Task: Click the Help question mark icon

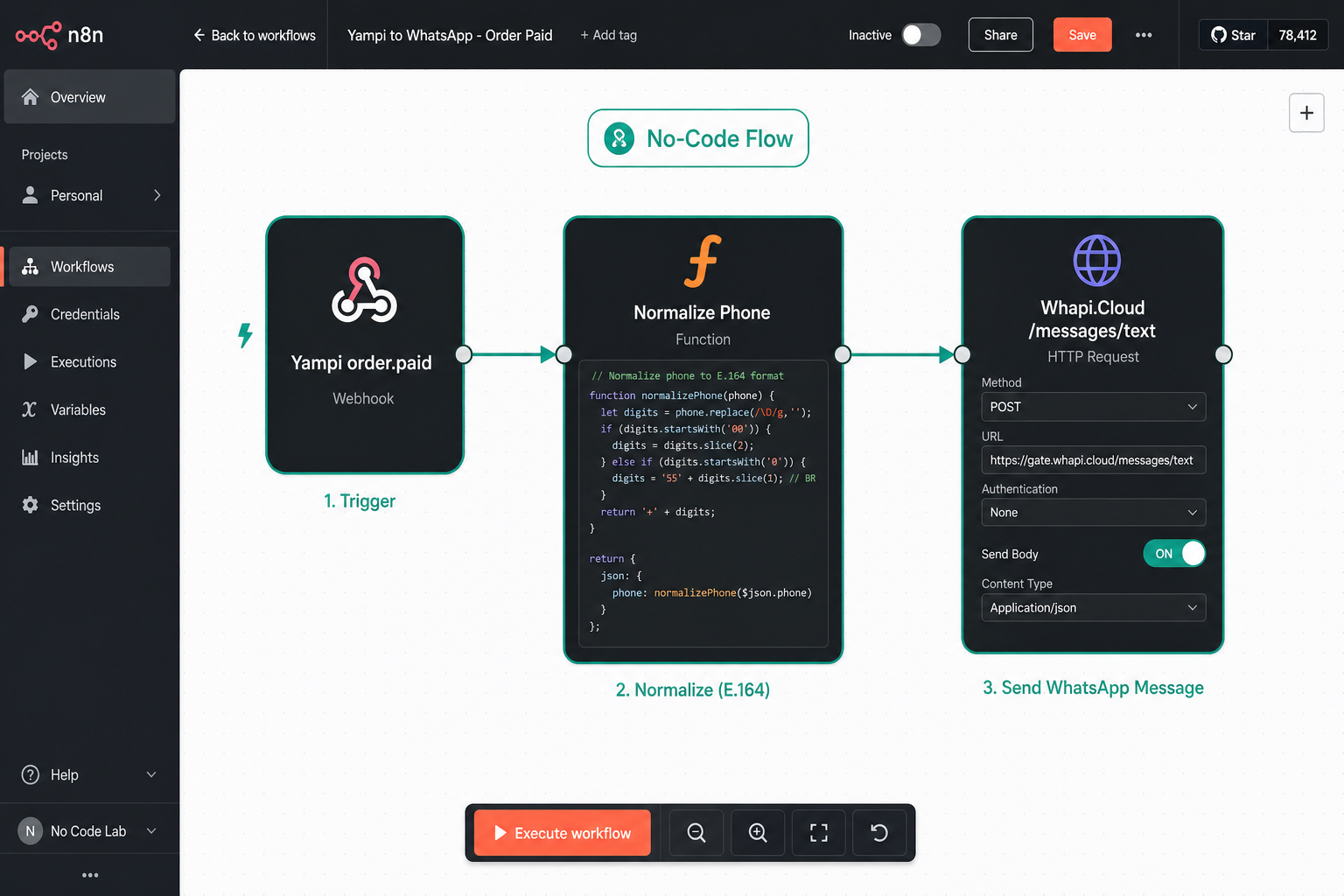Action: point(31,774)
